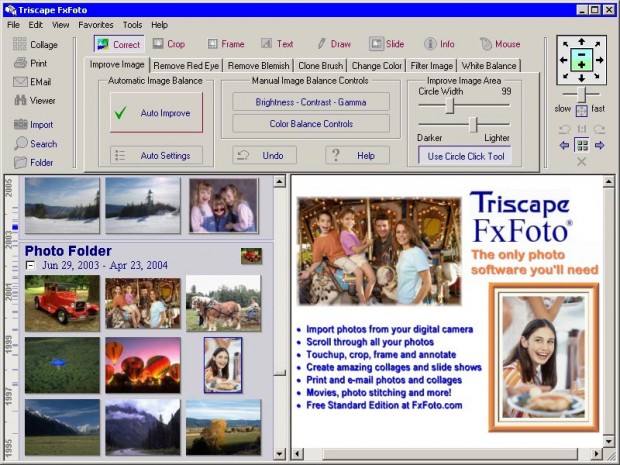620x465 pixels.
Task: Open the Tools menu
Action: (132, 25)
